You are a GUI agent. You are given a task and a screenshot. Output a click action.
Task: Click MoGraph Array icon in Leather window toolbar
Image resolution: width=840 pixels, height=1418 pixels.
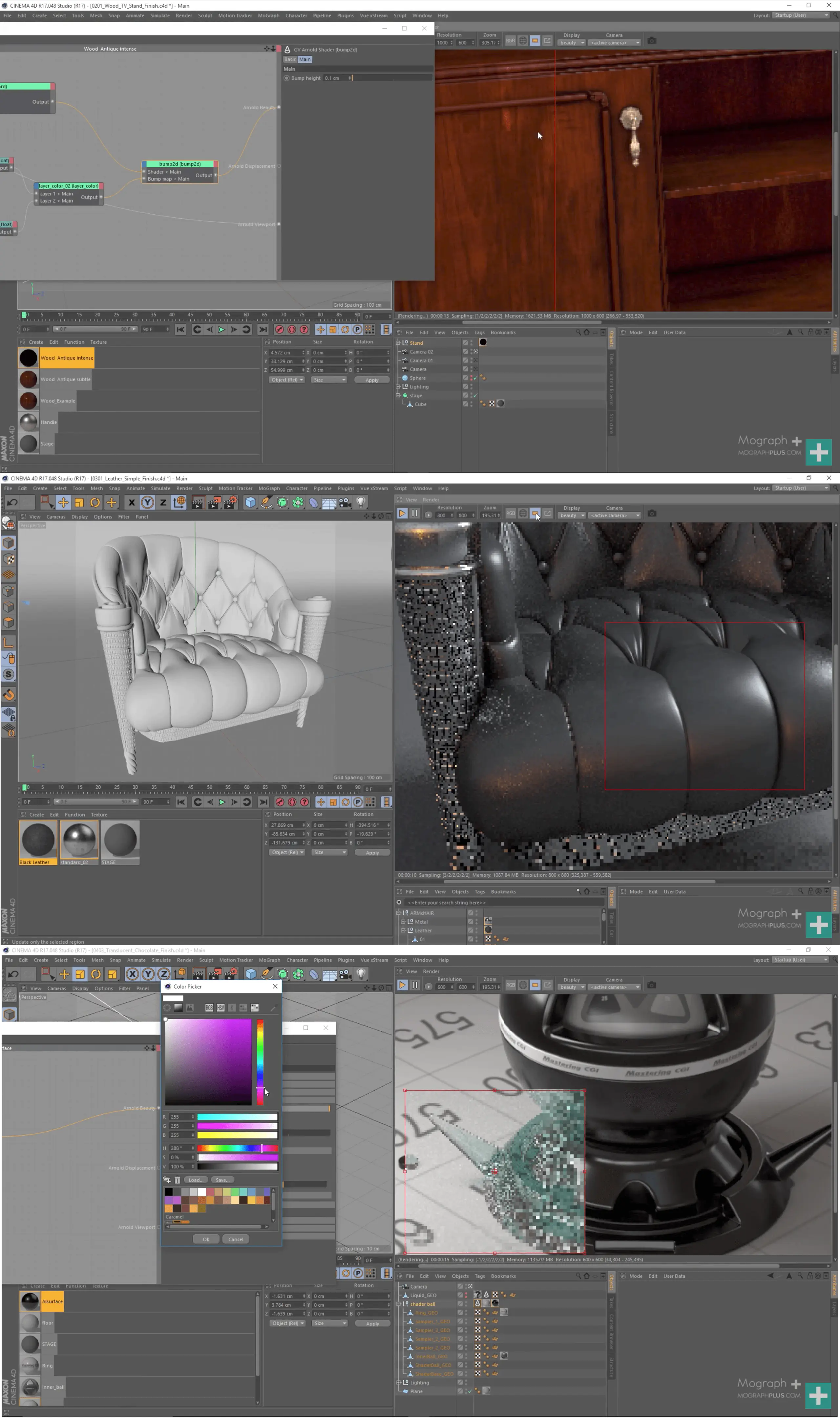[298, 502]
